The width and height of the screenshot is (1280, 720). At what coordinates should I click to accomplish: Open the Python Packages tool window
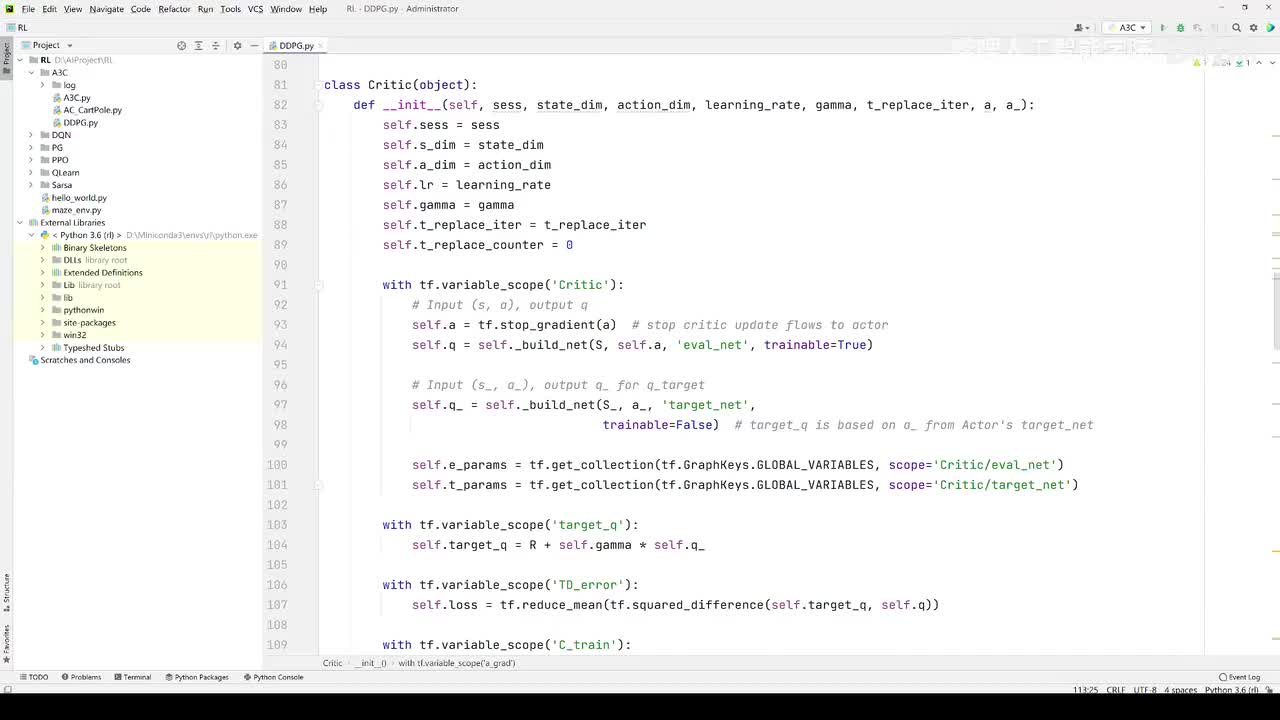196,677
